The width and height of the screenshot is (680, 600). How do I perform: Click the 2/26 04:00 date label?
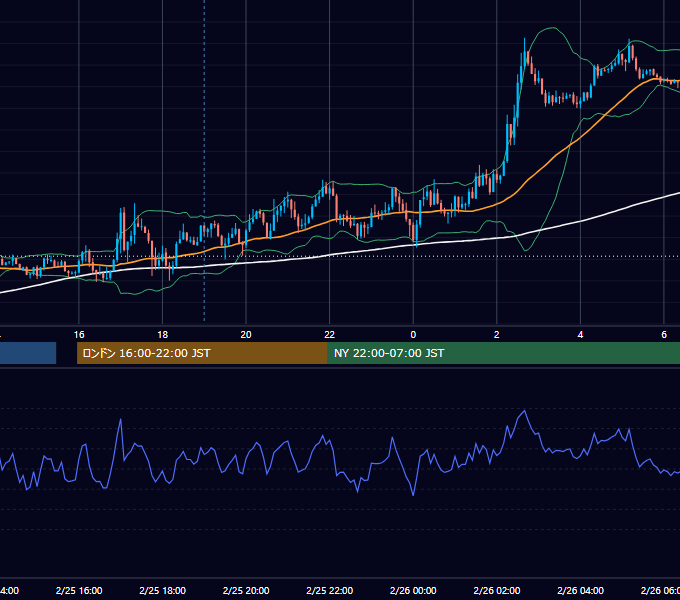pyautogui.click(x=580, y=590)
